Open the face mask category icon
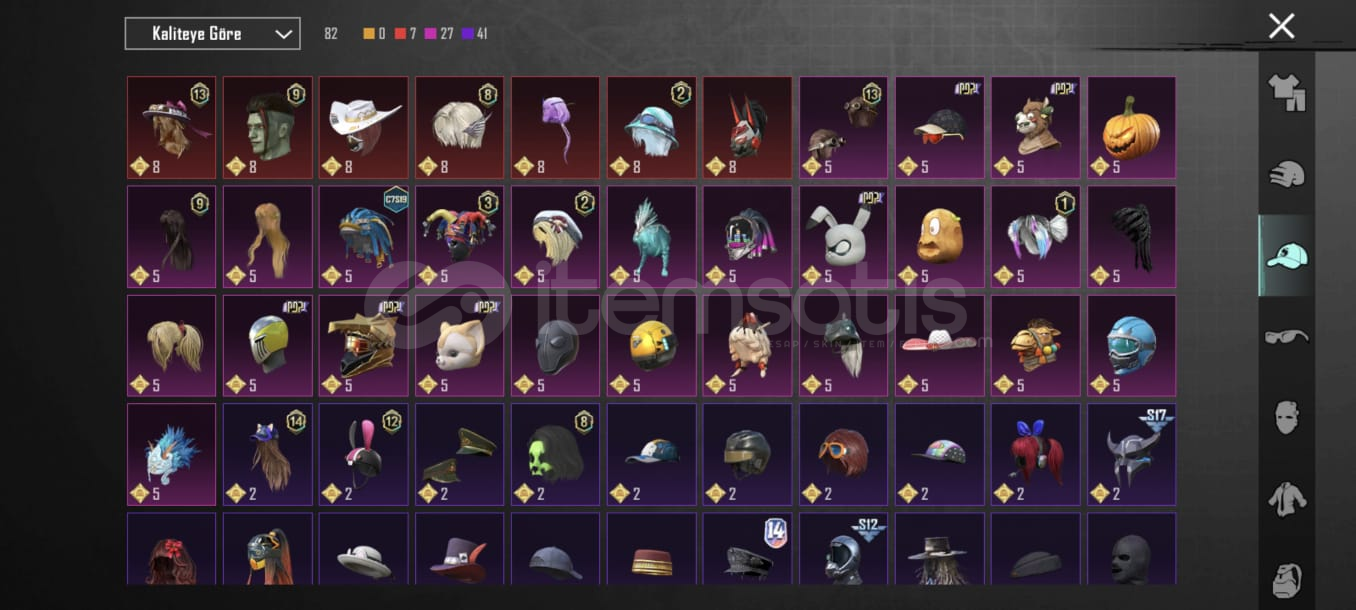 point(1286,417)
